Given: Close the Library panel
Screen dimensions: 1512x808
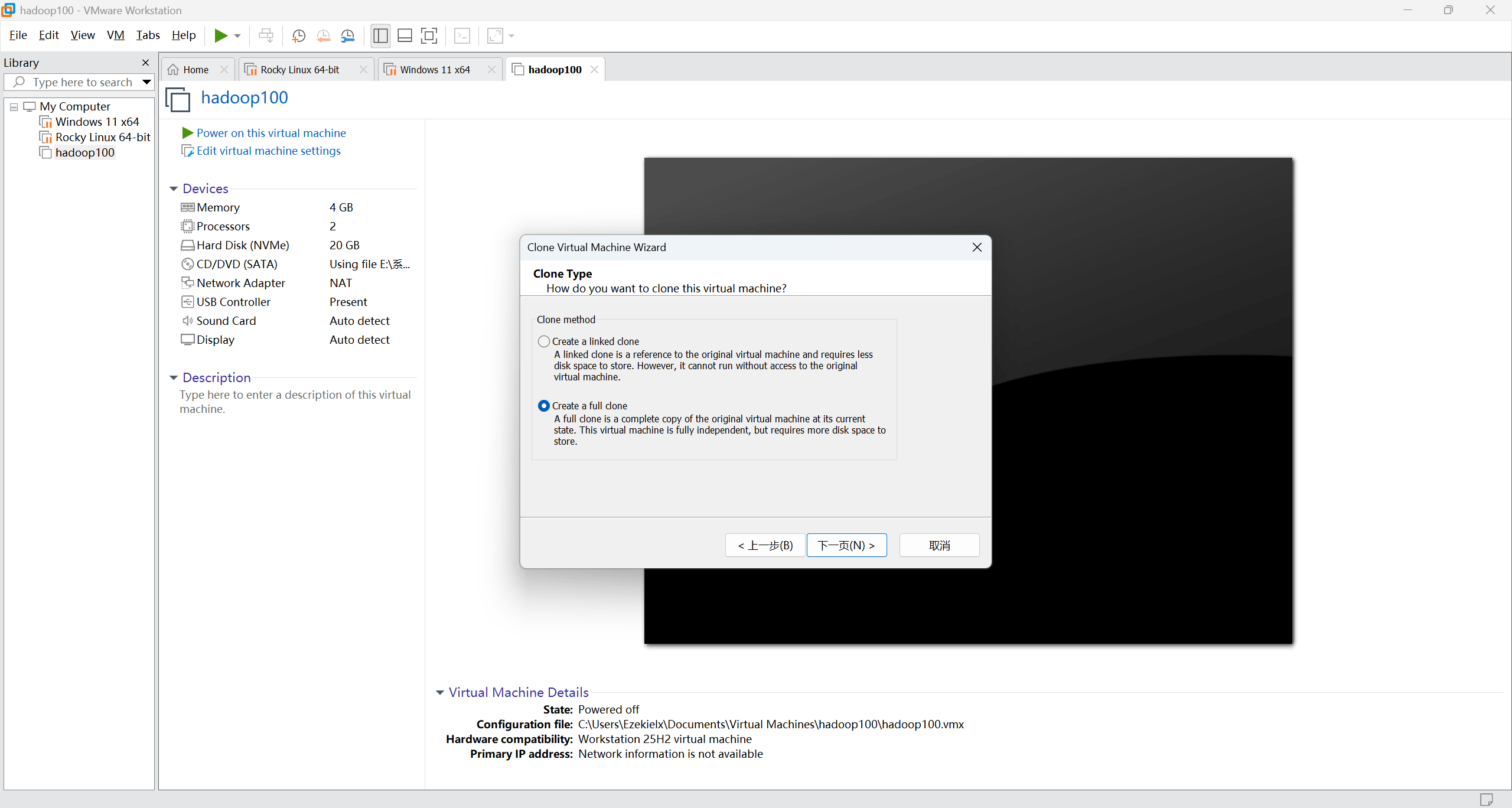Looking at the screenshot, I should coord(145,63).
